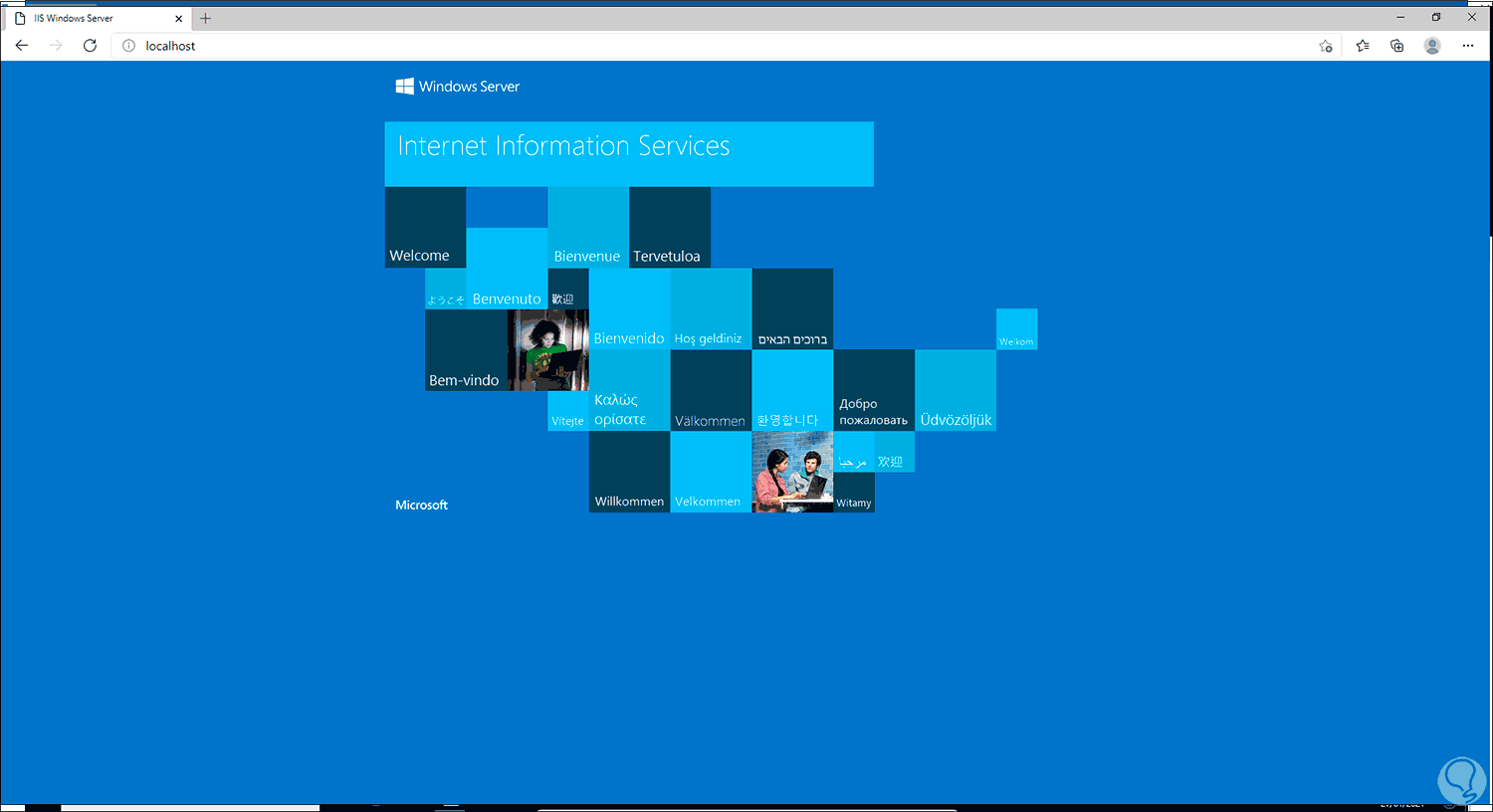The width and height of the screenshot is (1493, 812).
Task: Close the browser window
Action: (1472, 17)
